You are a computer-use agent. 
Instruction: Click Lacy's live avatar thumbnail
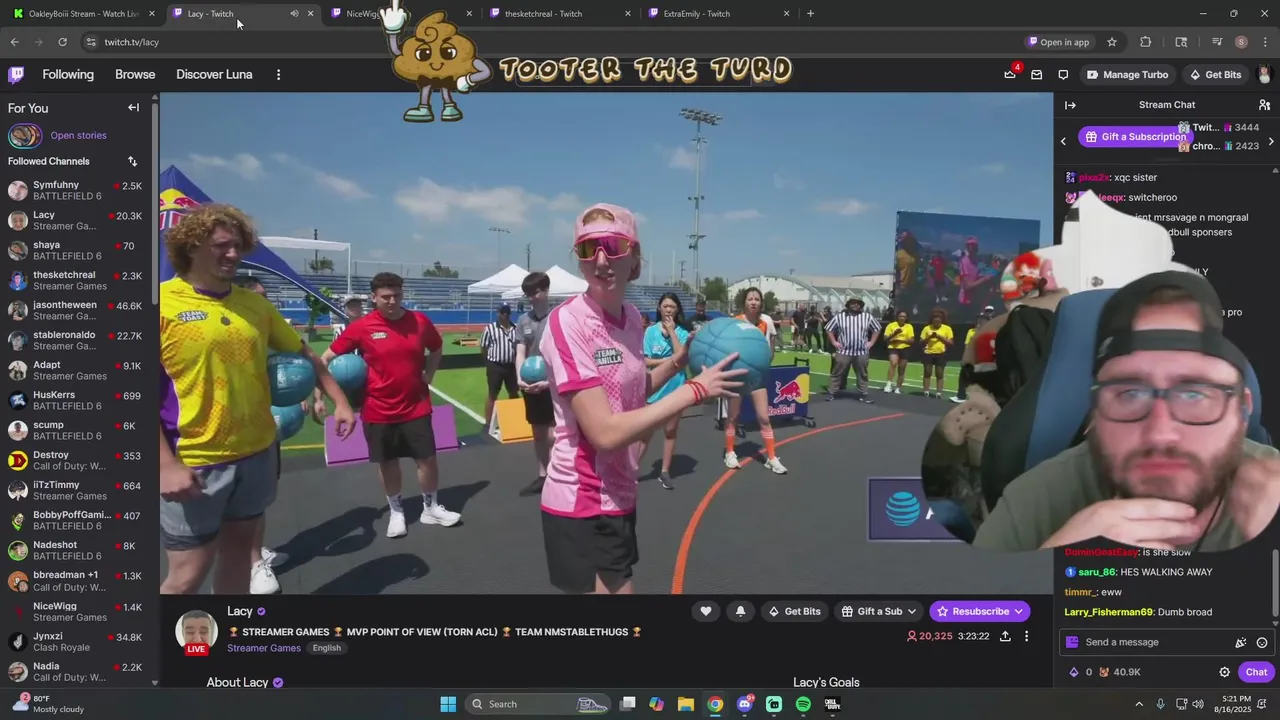coord(197,632)
